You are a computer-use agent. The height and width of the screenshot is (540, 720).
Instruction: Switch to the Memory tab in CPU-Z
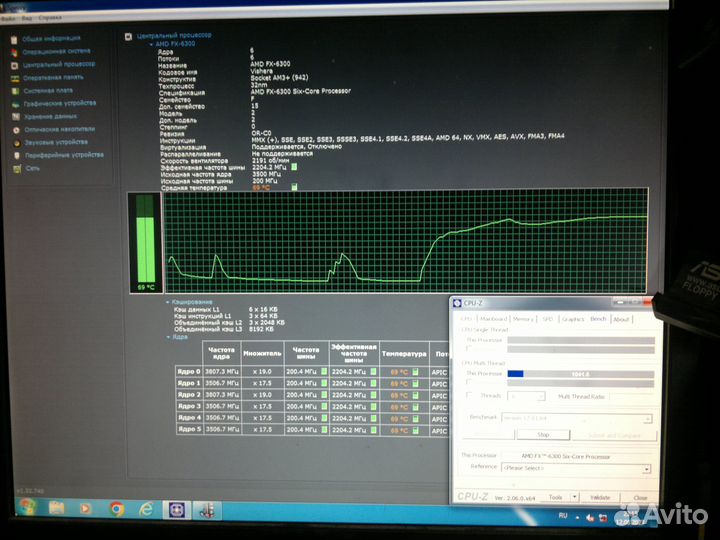(523, 319)
